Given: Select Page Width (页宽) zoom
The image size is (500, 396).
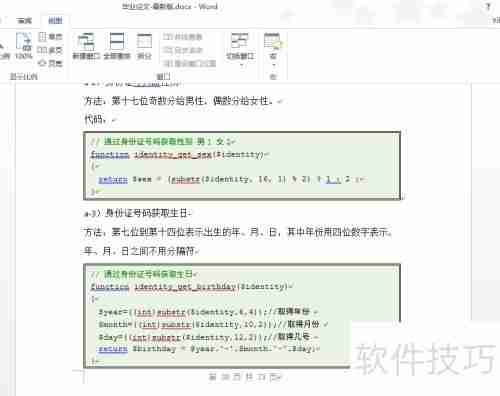Looking at the screenshot, I should (50, 63).
